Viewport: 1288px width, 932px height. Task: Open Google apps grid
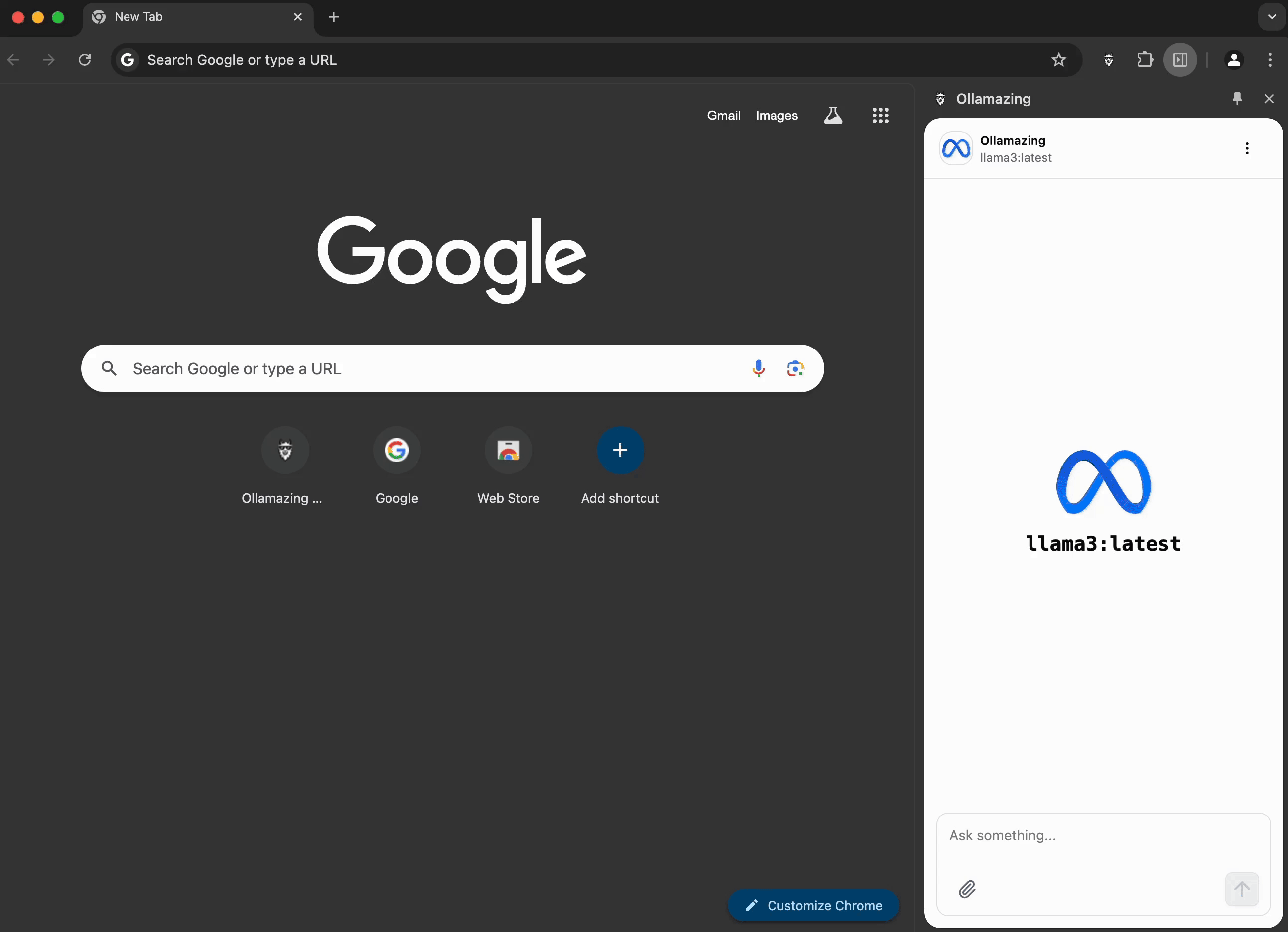[880, 115]
